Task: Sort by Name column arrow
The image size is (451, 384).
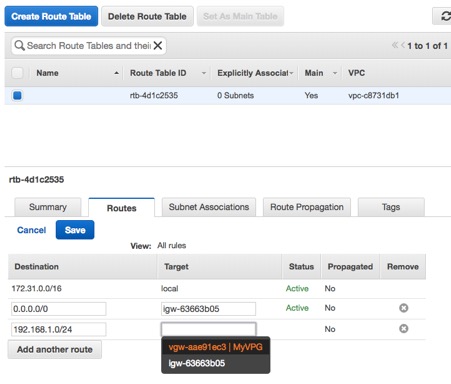Action: 116,73
